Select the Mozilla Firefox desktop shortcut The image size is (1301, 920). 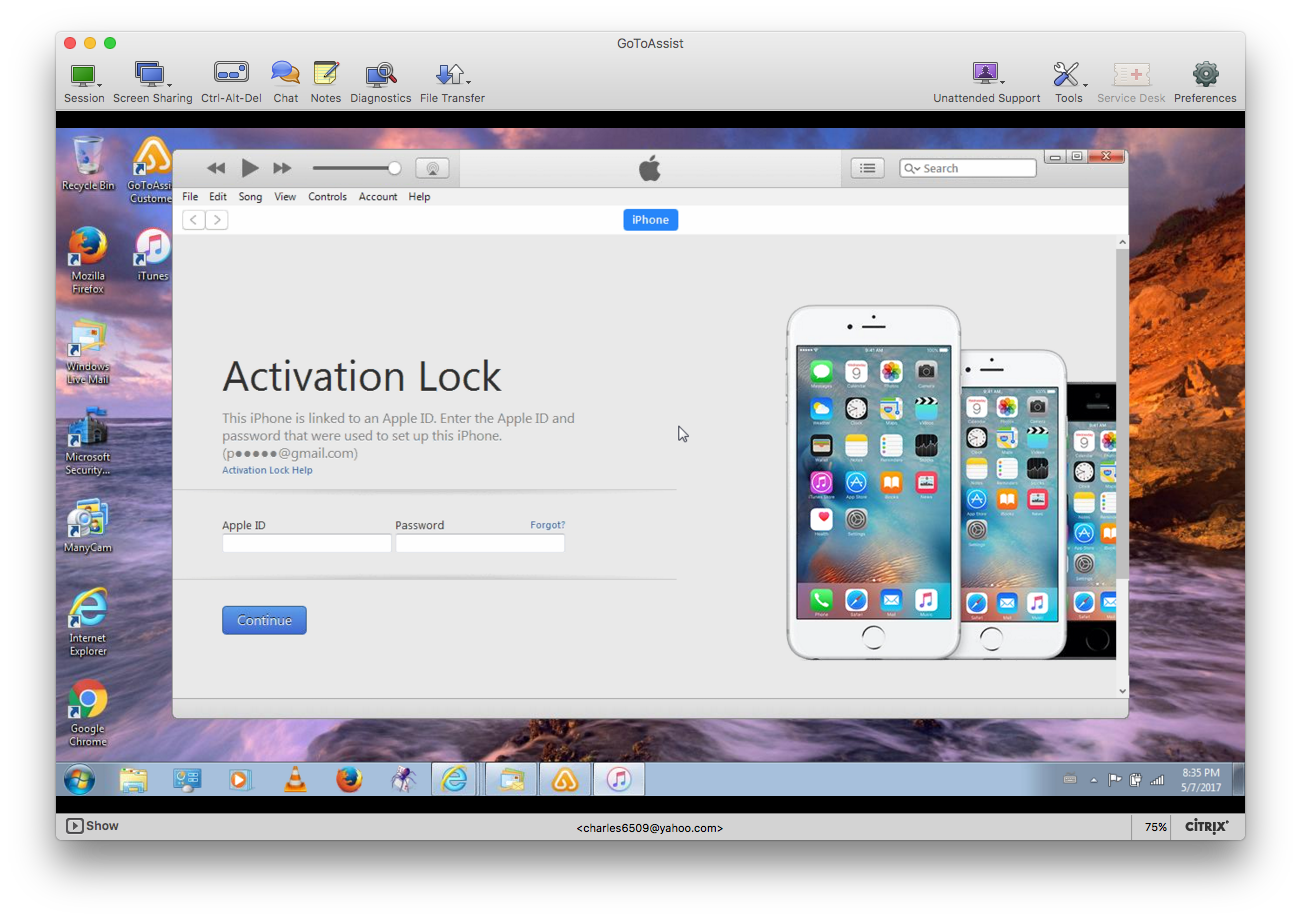pyautogui.click(x=88, y=260)
